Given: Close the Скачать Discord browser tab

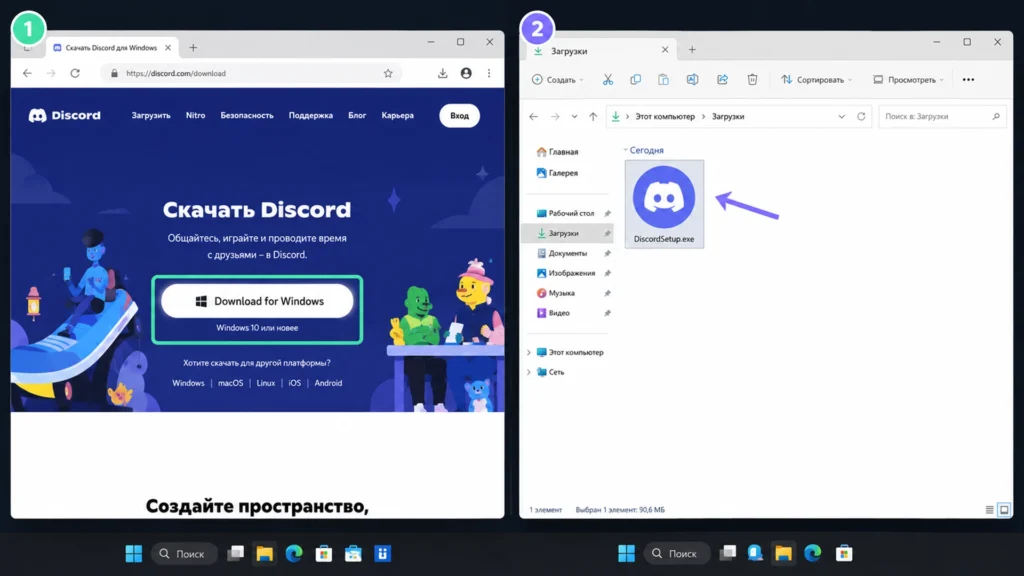Looking at the screenshot, I should point(168,48).
